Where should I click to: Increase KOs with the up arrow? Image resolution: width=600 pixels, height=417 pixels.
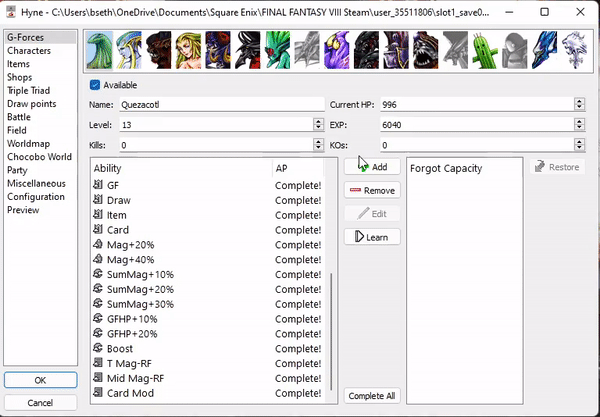coord(579,142)
